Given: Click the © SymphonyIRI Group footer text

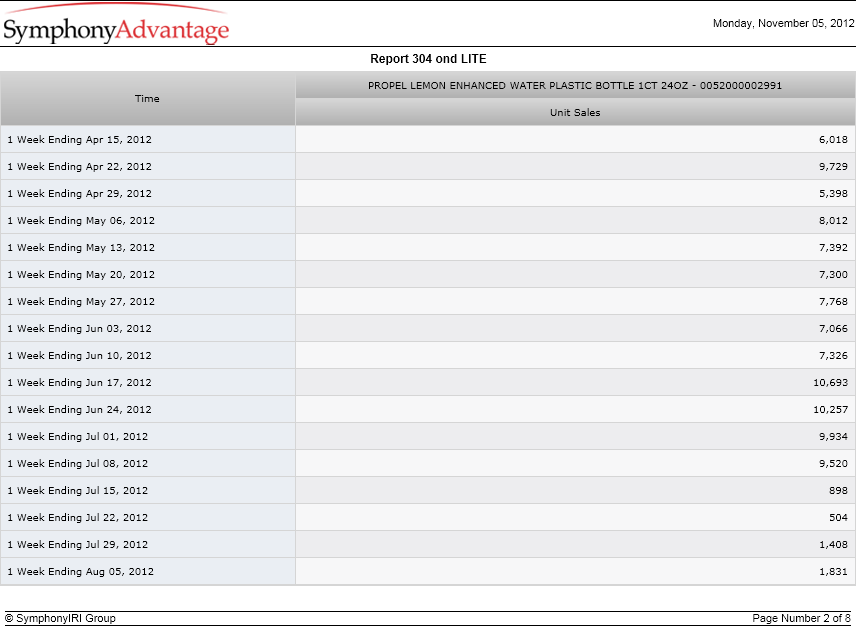Looking at the screenshot, I should tap(60, 618).
